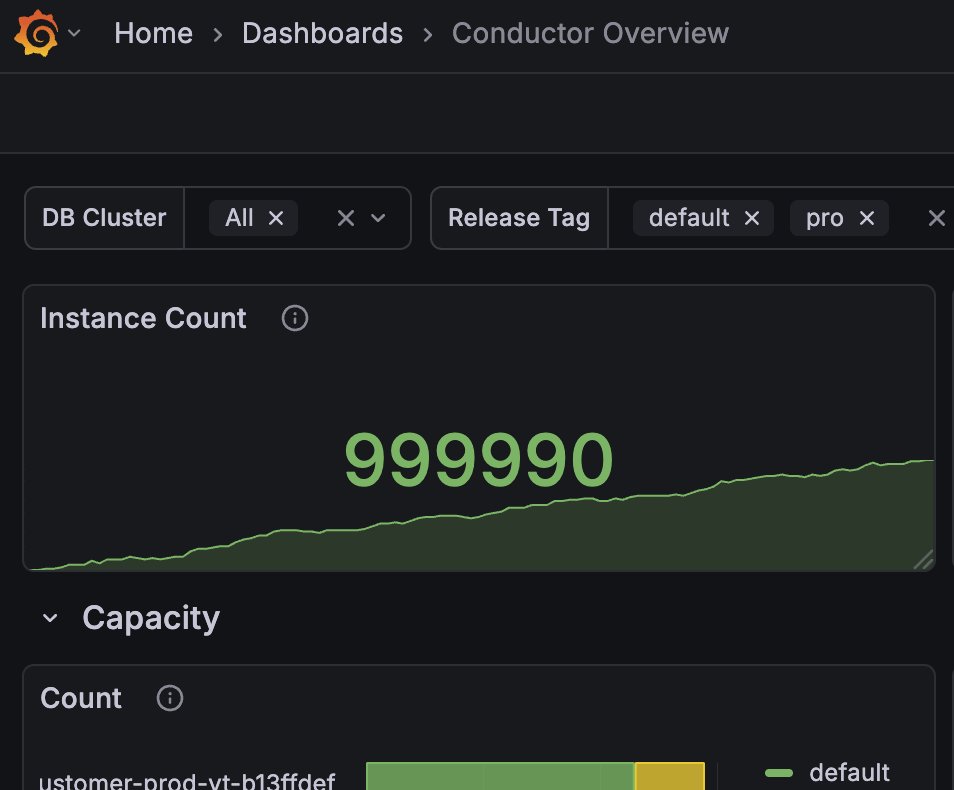Grab Instance Count panel resize handle
The width and height of the screenshot is (954, 790).
coord(924,560)
